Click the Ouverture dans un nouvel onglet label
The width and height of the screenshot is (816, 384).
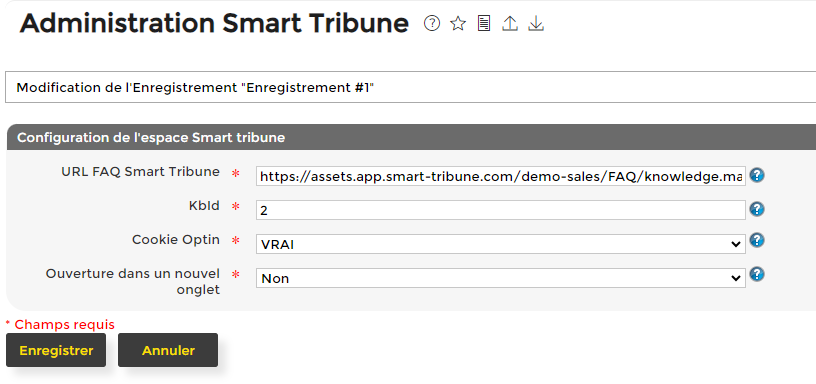tap(133, 281)
